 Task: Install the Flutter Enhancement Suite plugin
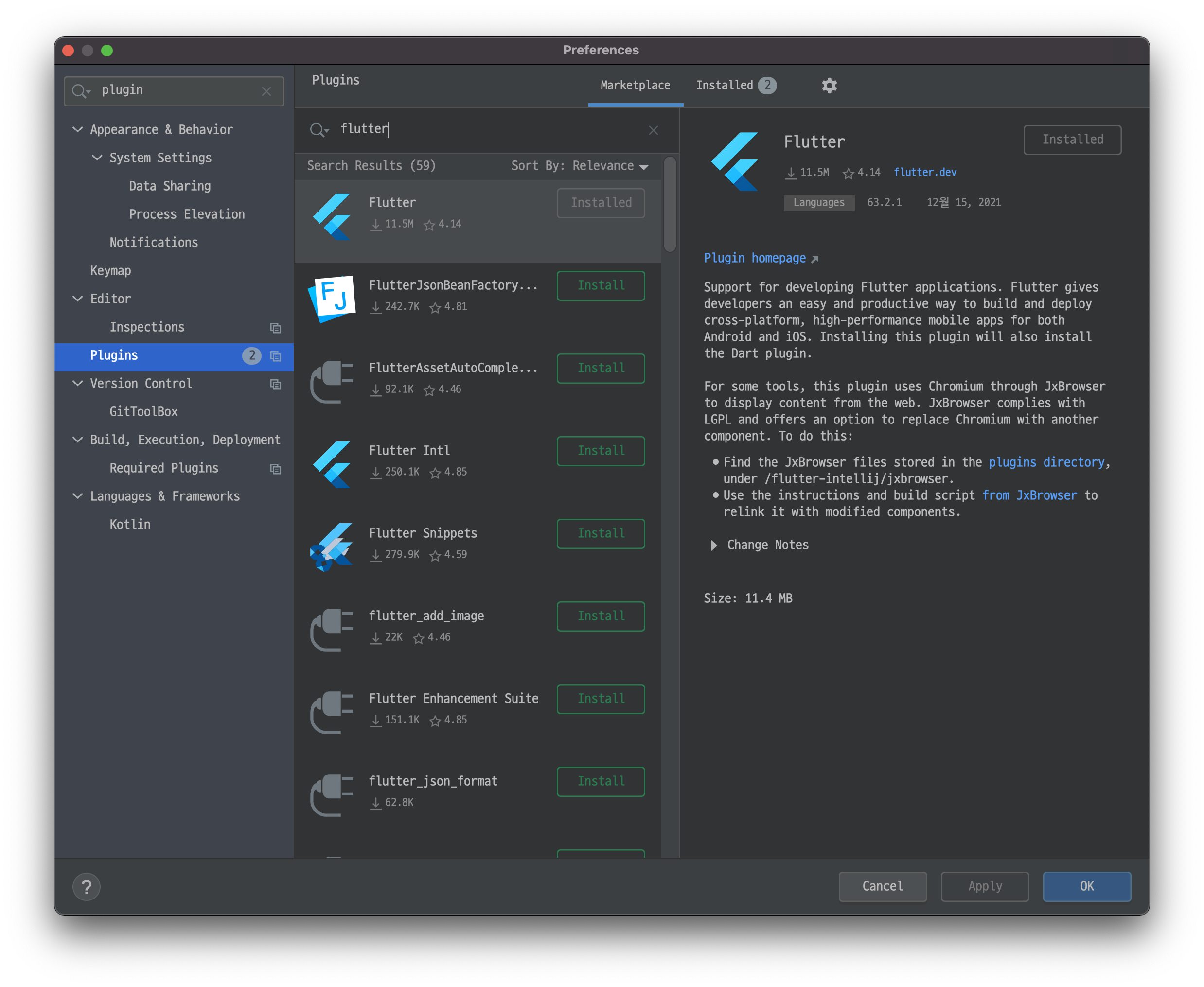[600, 699]
